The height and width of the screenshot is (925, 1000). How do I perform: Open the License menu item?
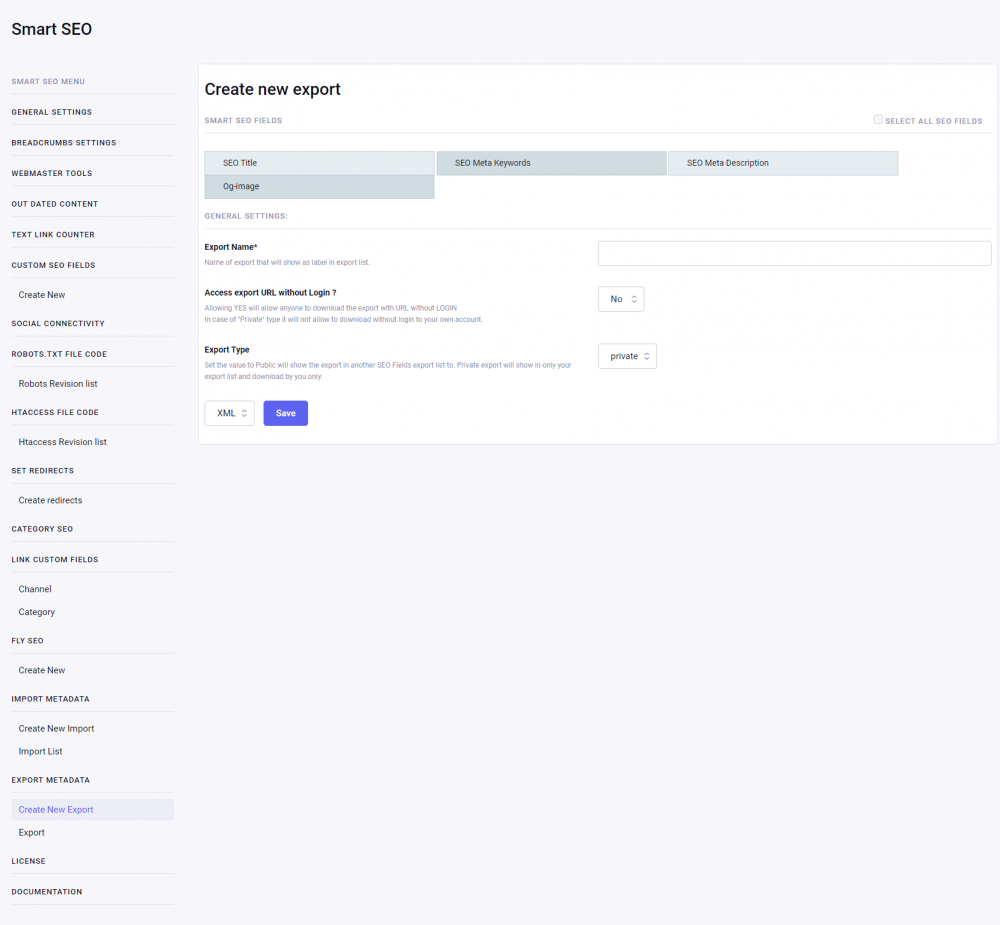tap(28, 861)
